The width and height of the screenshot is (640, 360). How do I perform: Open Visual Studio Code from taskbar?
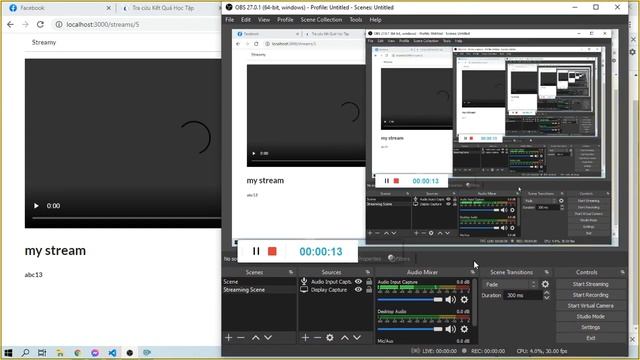click(x=112, y=353)
